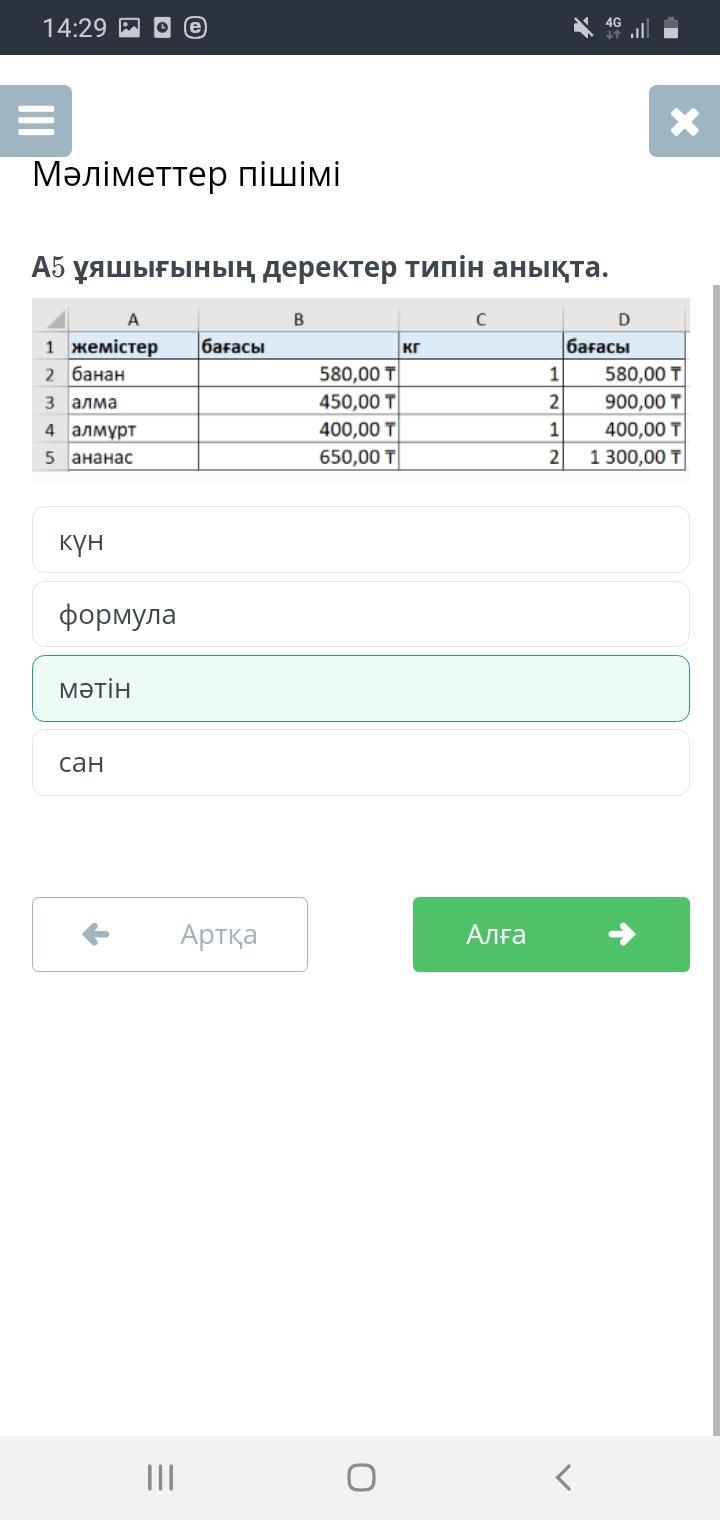Tap the Android recent apps icon
Image resolution: width=720 pixels, height=1520 pixels.
(160, 1477)
